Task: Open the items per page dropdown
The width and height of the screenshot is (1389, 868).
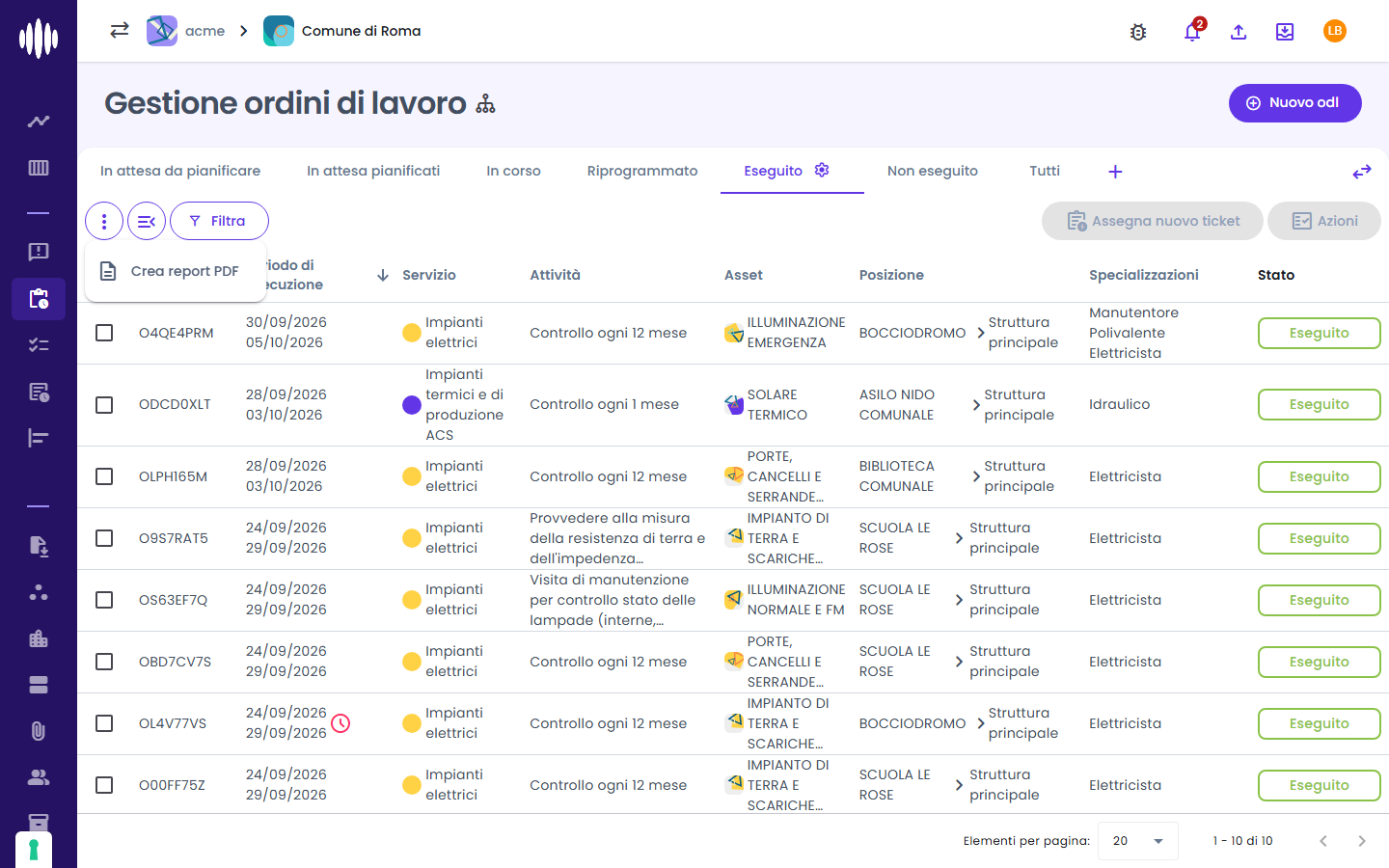Action: 1138,841
